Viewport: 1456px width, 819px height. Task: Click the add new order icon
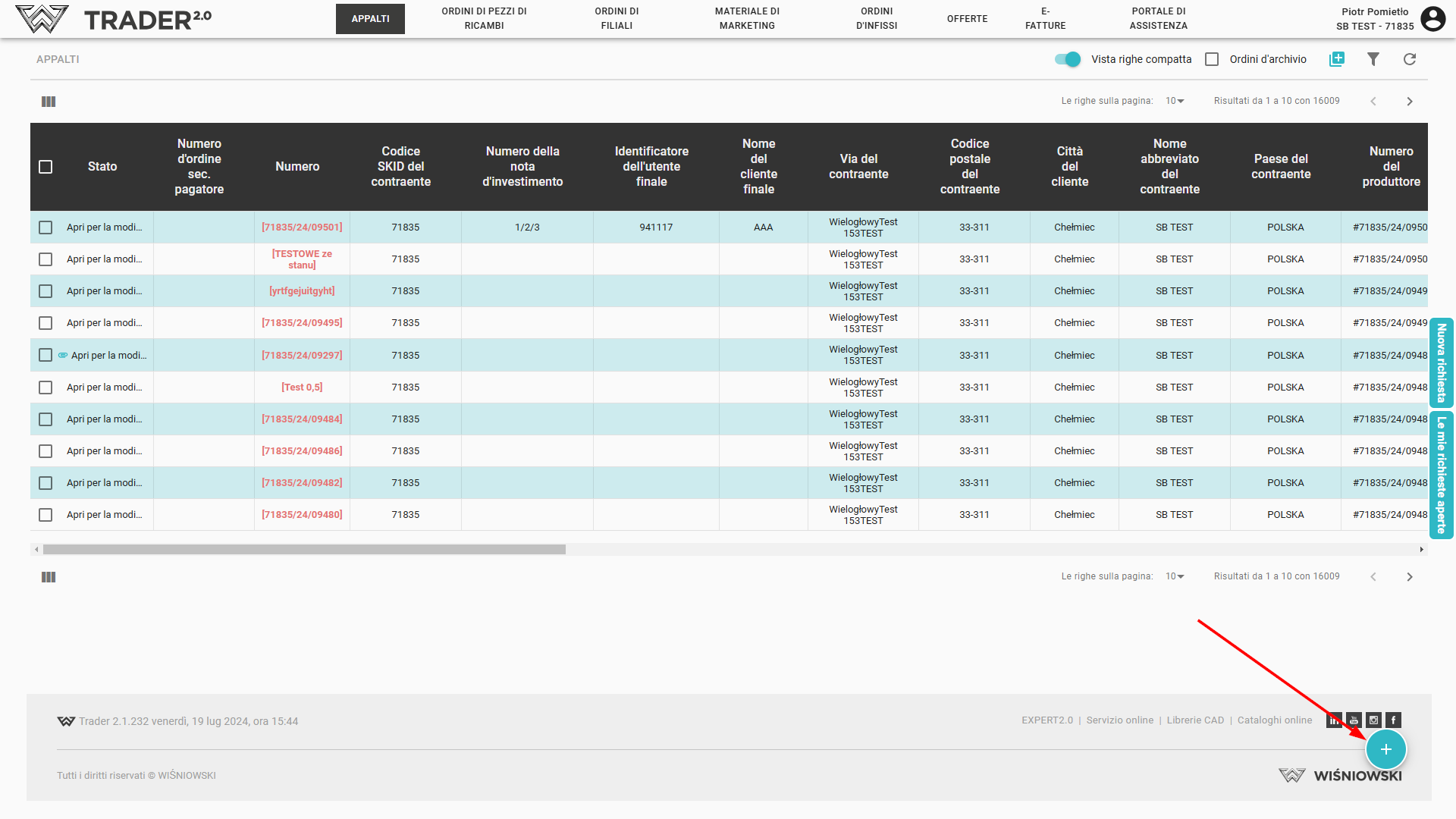1337,59
